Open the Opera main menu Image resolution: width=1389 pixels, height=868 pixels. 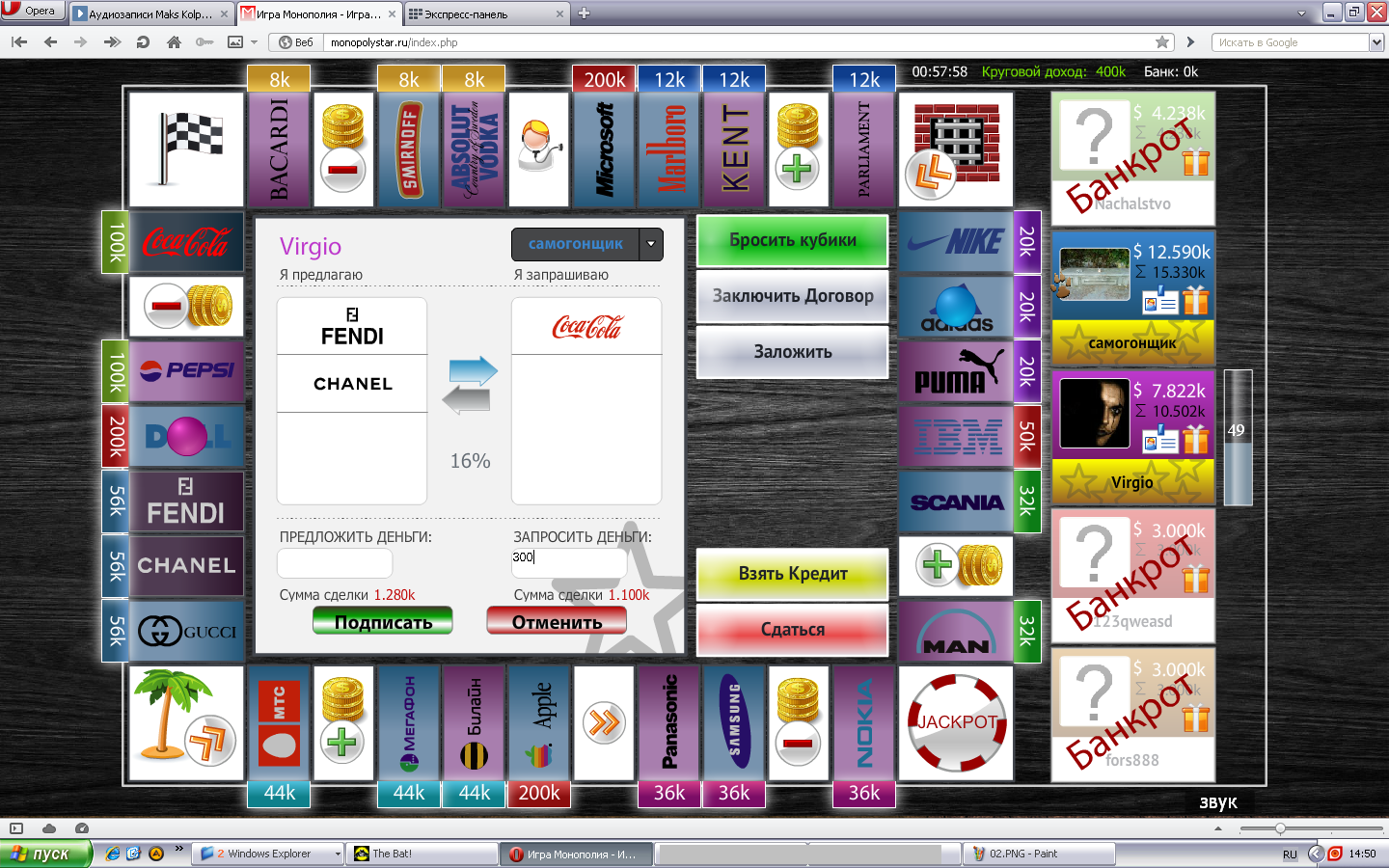(33, 11)
